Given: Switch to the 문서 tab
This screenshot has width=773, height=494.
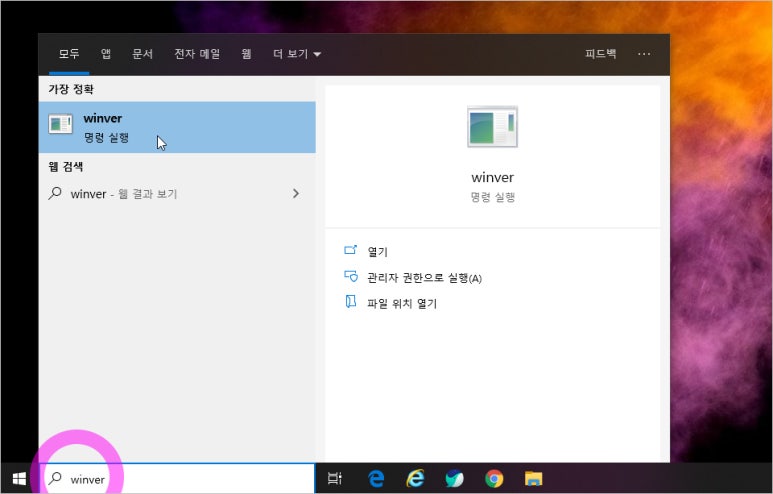Looking at the screenshot, I should [143, 53].
